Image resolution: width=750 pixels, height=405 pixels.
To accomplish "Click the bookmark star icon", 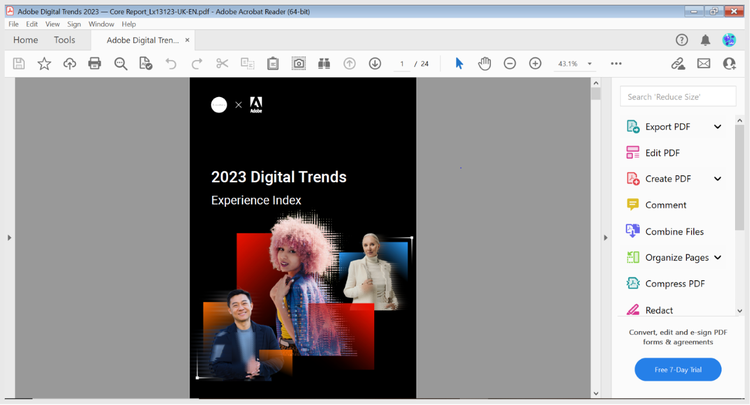I will [44, 64].
